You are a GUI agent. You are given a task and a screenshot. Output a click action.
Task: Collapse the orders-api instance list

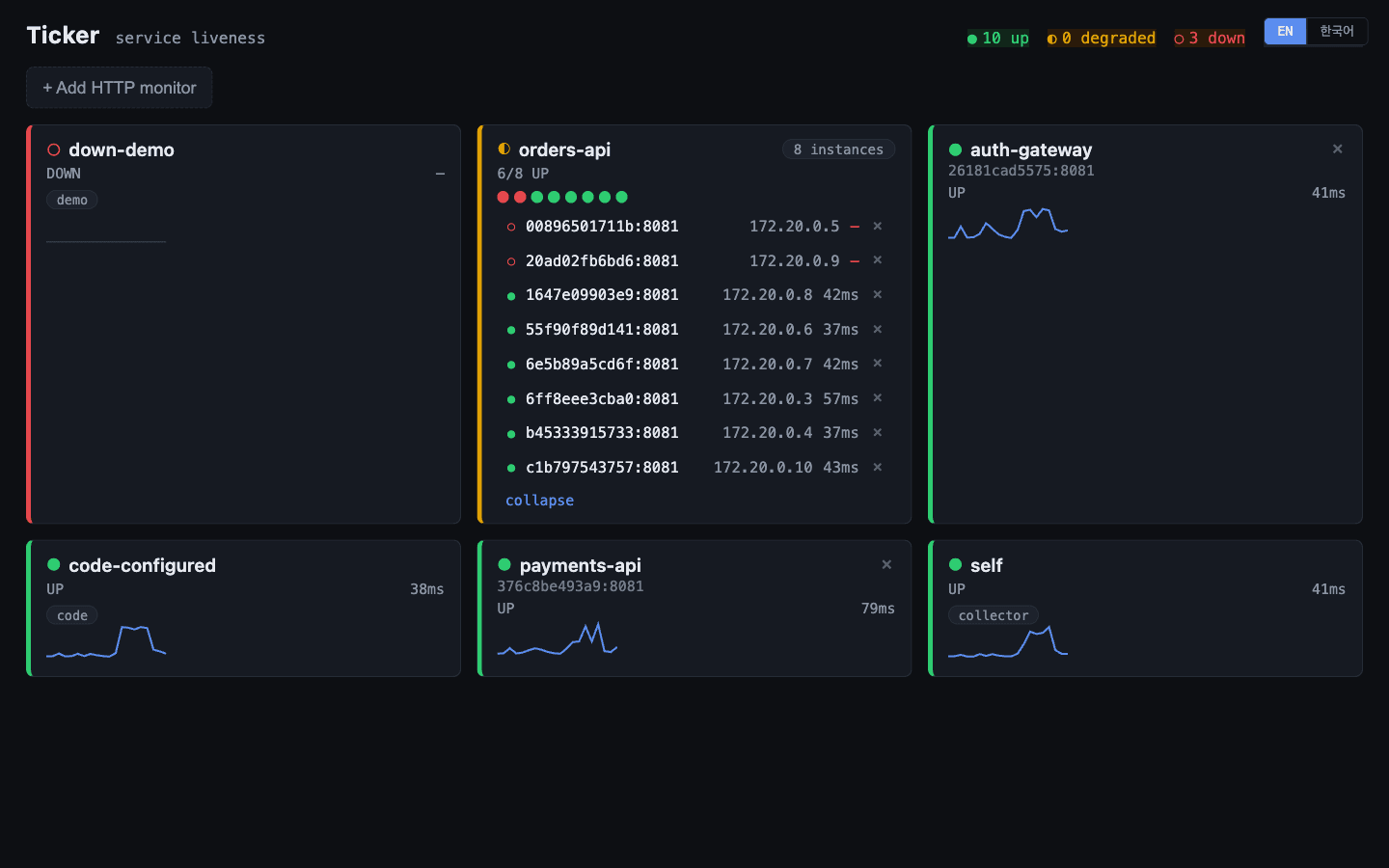[x=539, y=501]
